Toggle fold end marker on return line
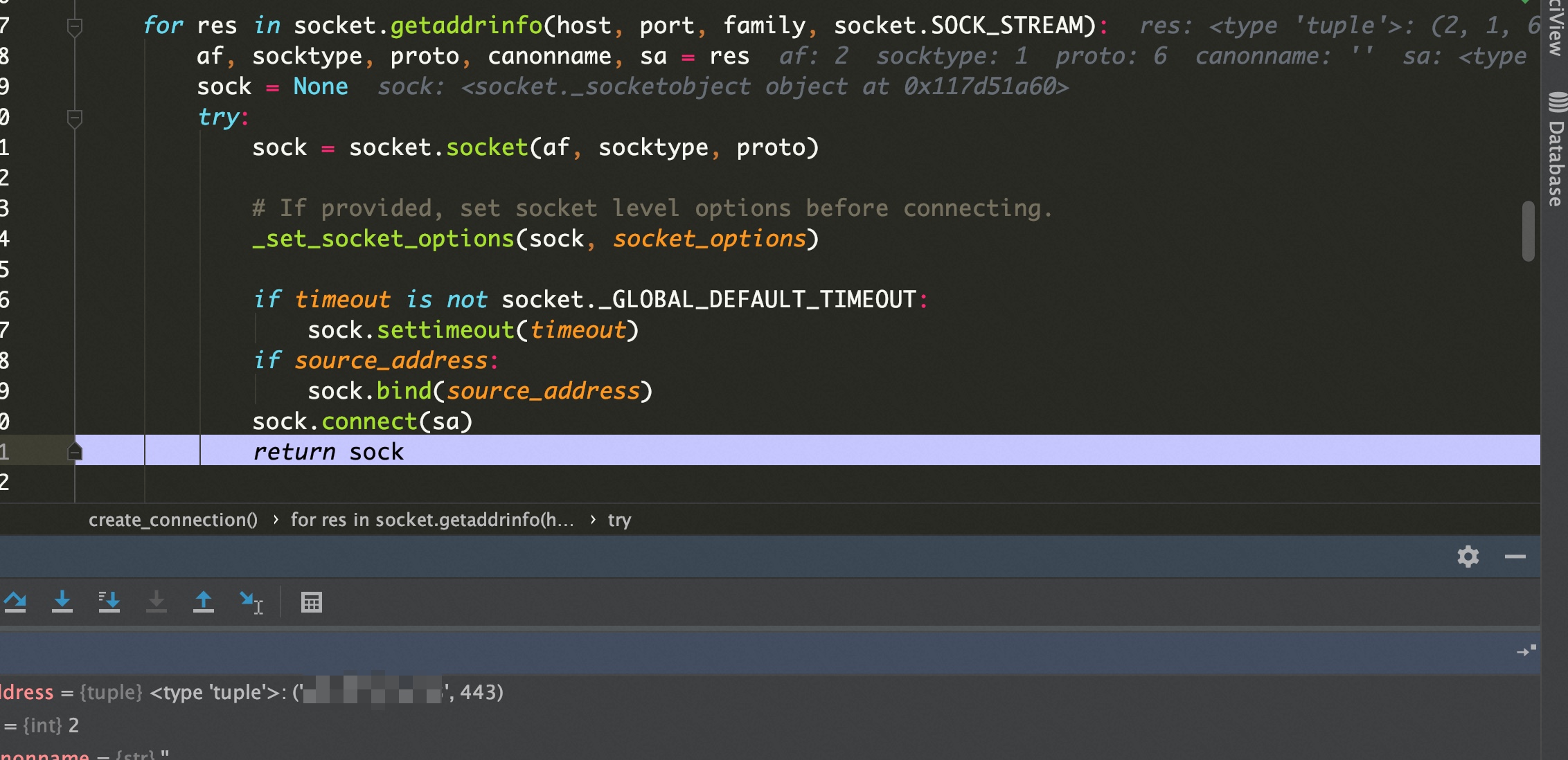This screenshot has height=760, width=1568. [75, 452]
